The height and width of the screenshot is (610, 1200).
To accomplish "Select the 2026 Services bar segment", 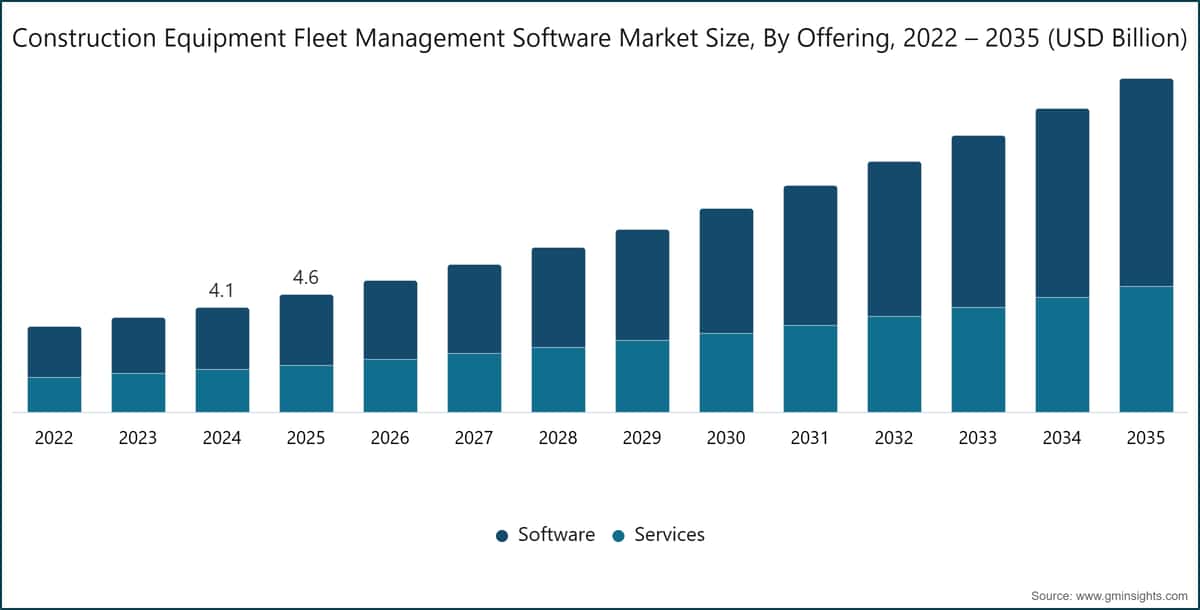I will 390,386.
